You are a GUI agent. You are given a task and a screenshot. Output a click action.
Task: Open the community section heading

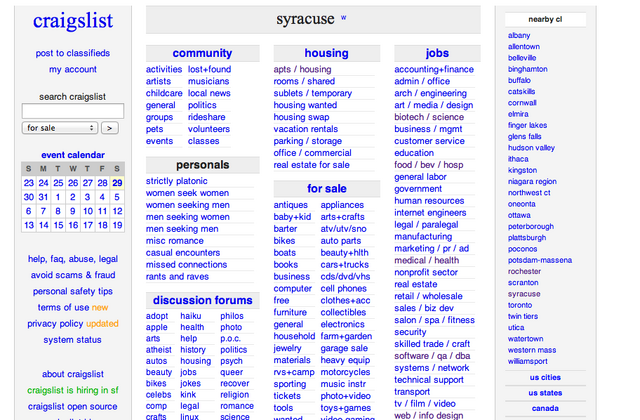[202, 53]
